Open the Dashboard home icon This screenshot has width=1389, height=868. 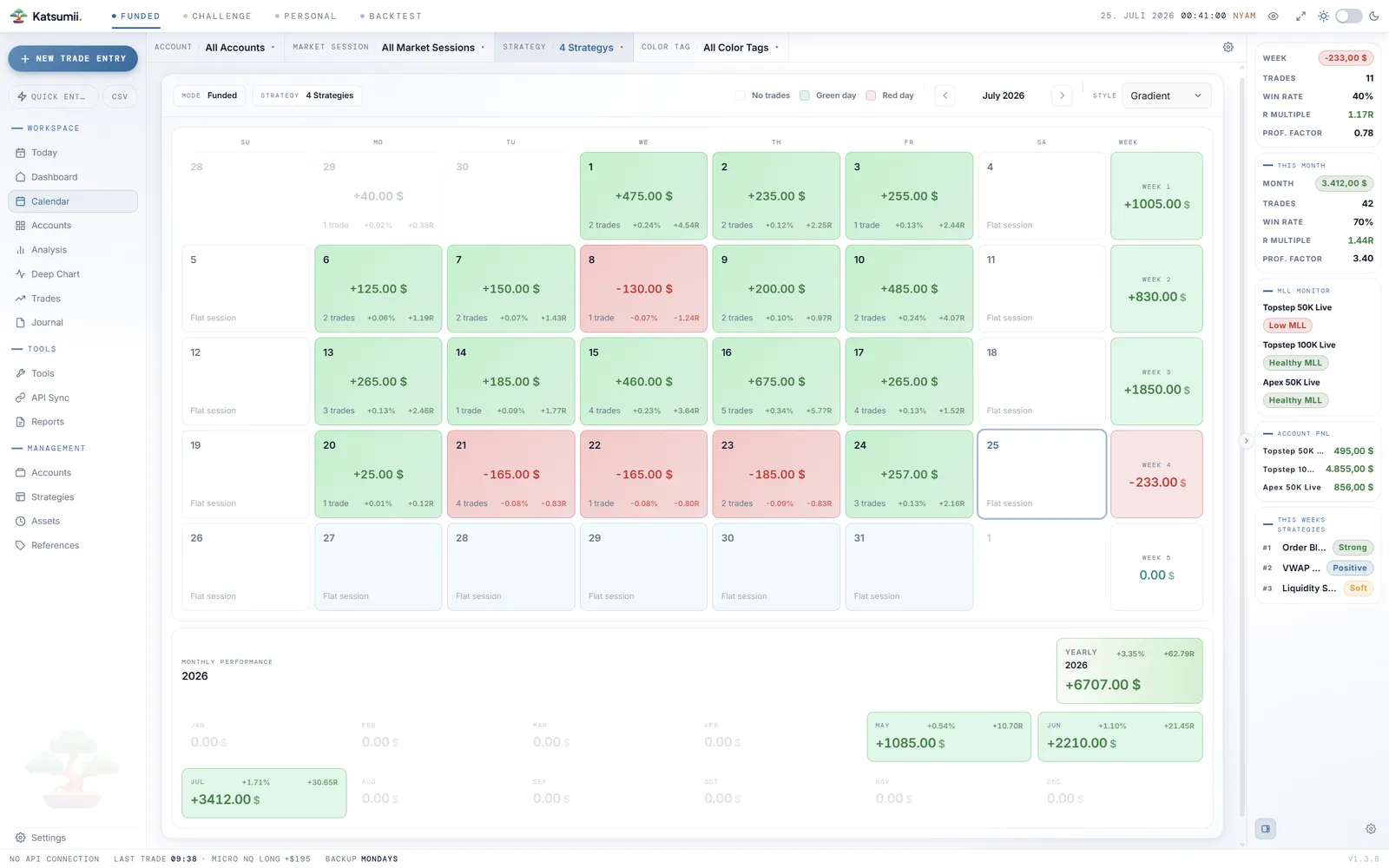[x=20, y=177]
